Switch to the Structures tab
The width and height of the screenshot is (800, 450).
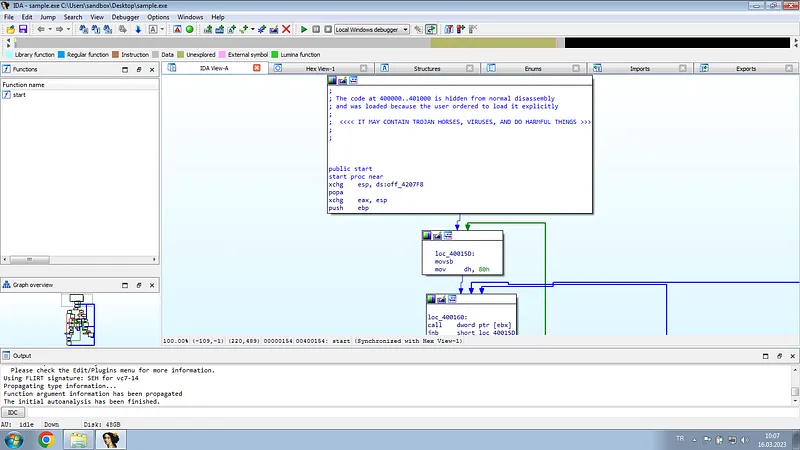coord(427,68)
